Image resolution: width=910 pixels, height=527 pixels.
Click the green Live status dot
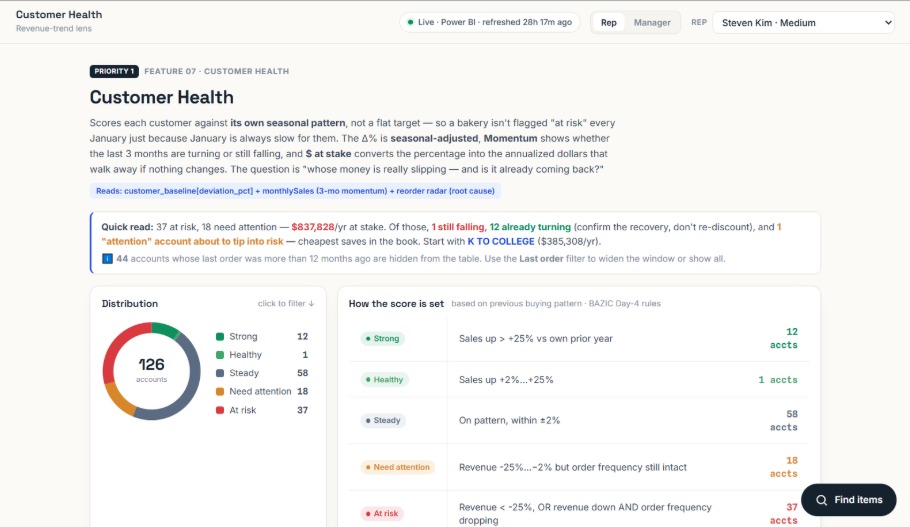pos(410,23)
